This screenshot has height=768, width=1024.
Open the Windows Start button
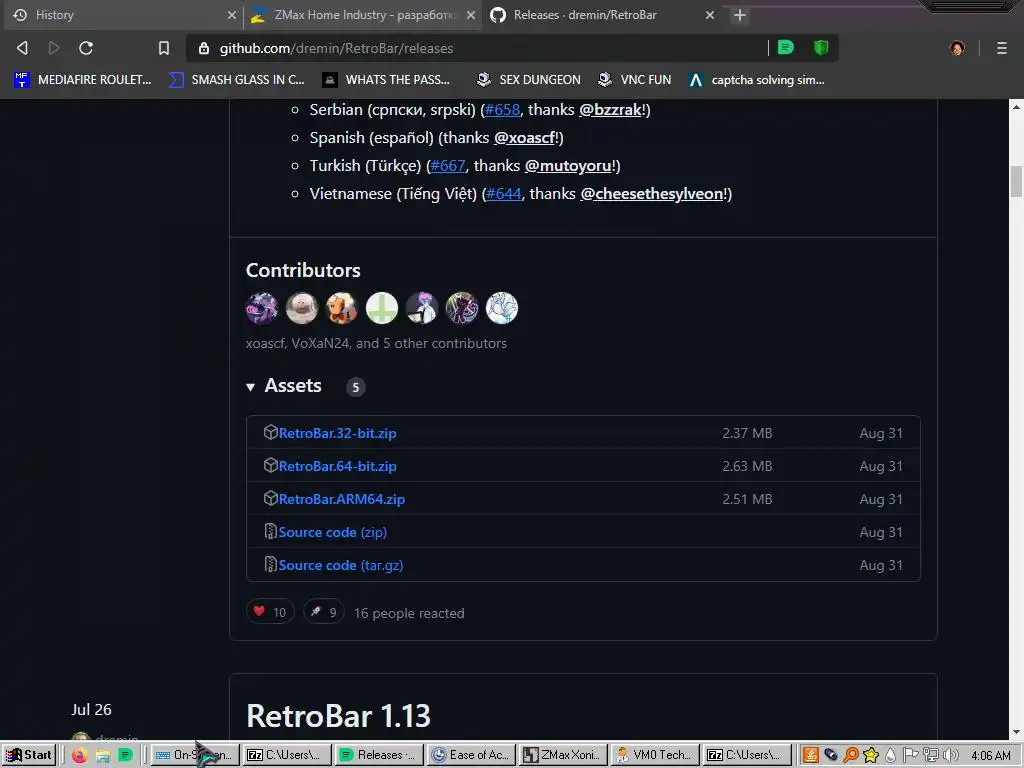(x=29, y=755)
